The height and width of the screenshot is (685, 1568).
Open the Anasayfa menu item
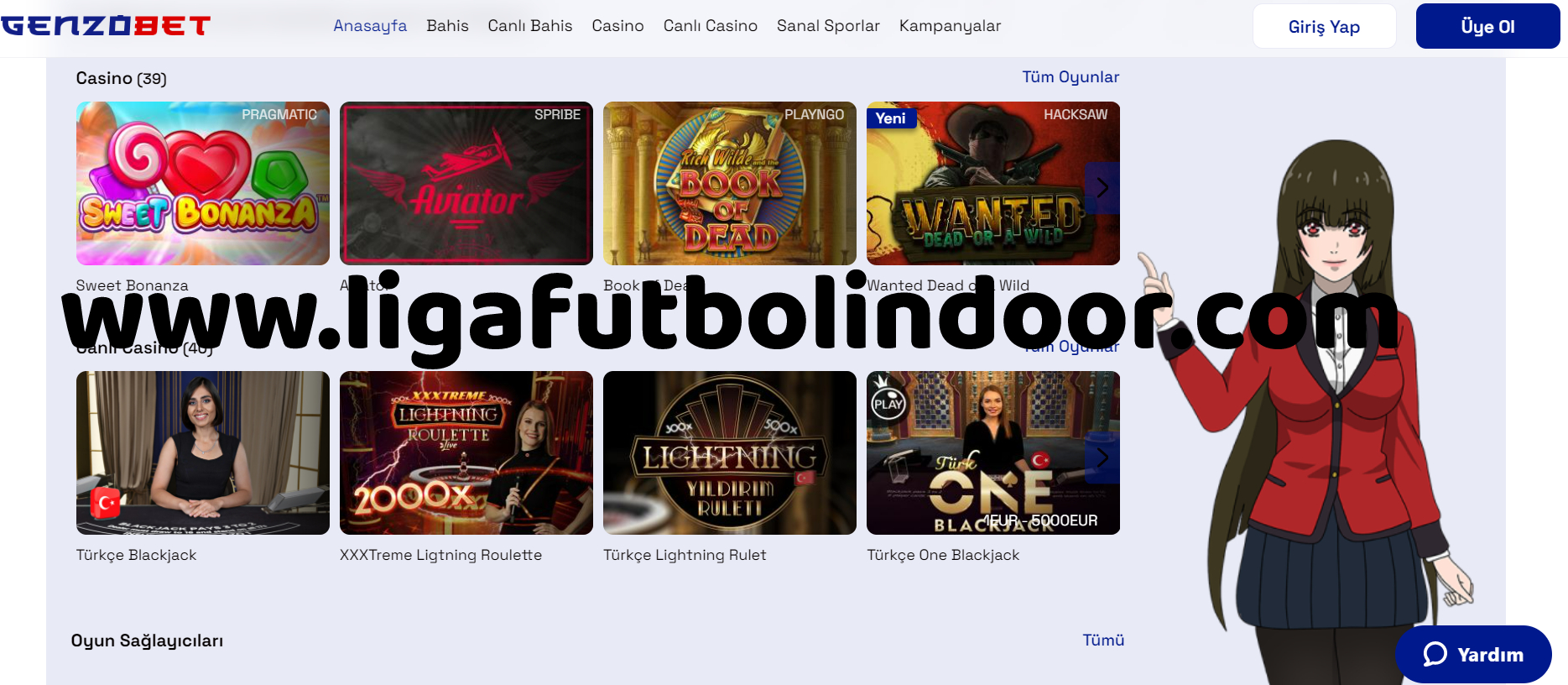[x=370, y=26]
